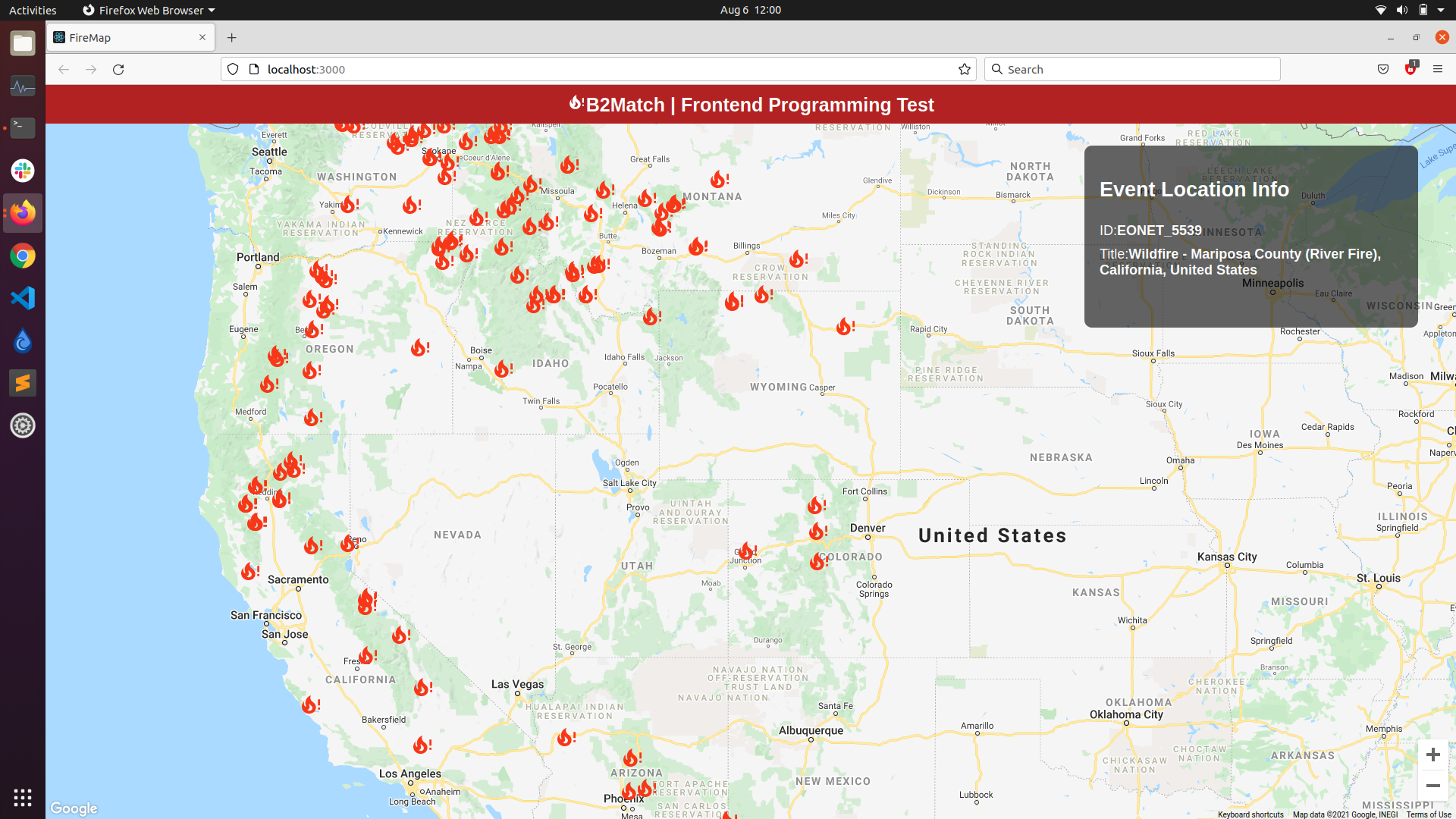Click the ID EONET_5539 text
The width and height of the screenshot is (1456, 819).
click(x=1150, y=231)
